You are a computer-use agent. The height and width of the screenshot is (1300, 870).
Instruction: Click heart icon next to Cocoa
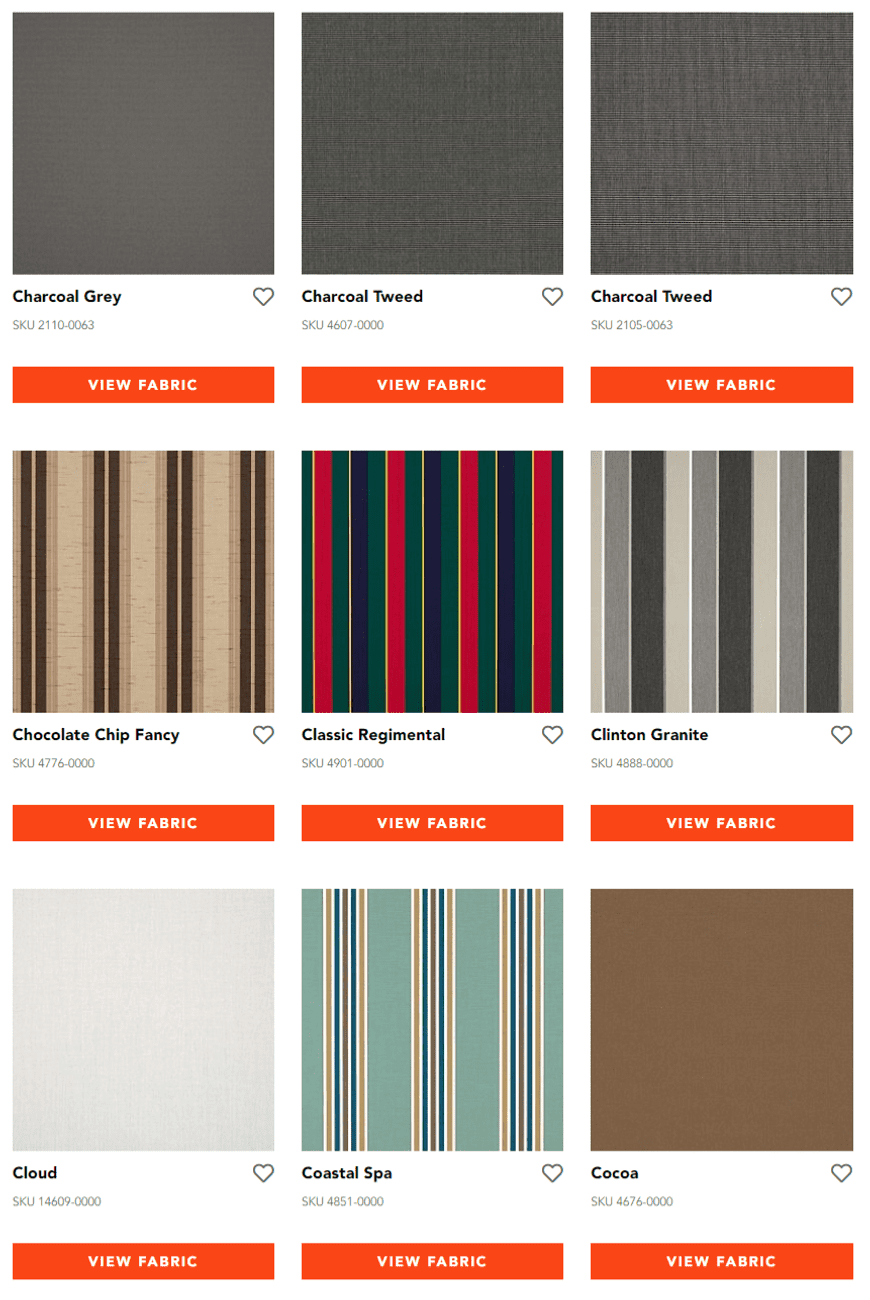tap(842, 1173)
